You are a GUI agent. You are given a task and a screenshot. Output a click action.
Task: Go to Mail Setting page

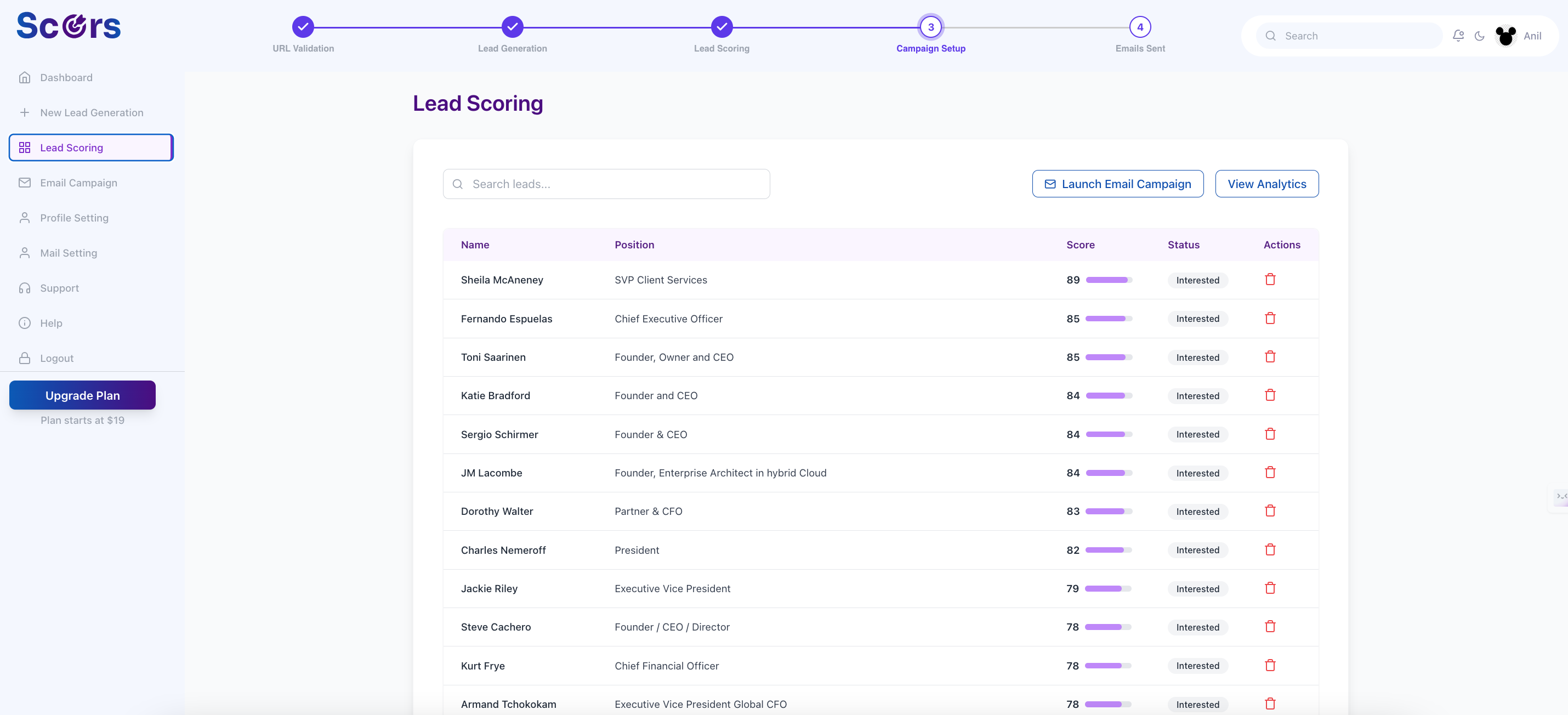tap(68, 253)
